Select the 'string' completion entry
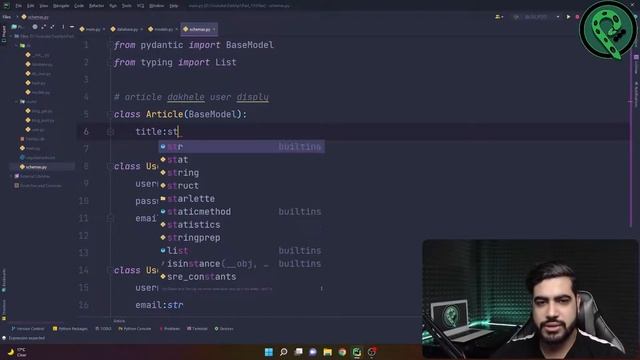The height and width of the screenshot is (360, 640). (x=241, y=173)
